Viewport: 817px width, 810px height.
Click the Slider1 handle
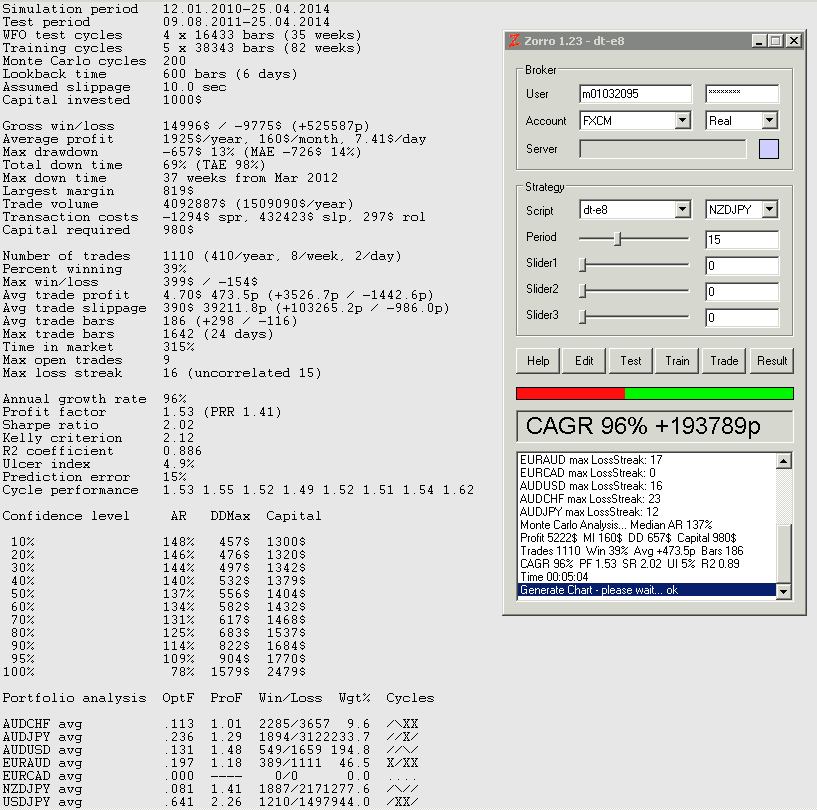tap(583, 265)
